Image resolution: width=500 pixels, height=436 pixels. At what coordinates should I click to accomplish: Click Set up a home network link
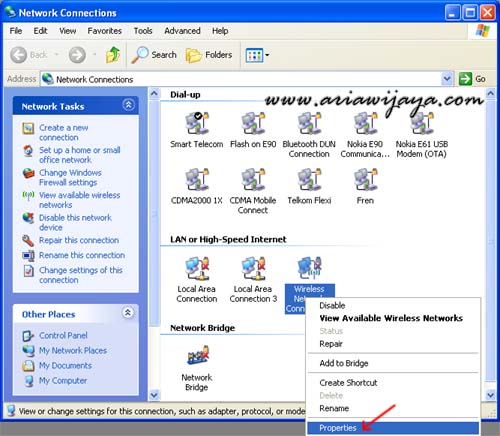[x=80, y=155]
